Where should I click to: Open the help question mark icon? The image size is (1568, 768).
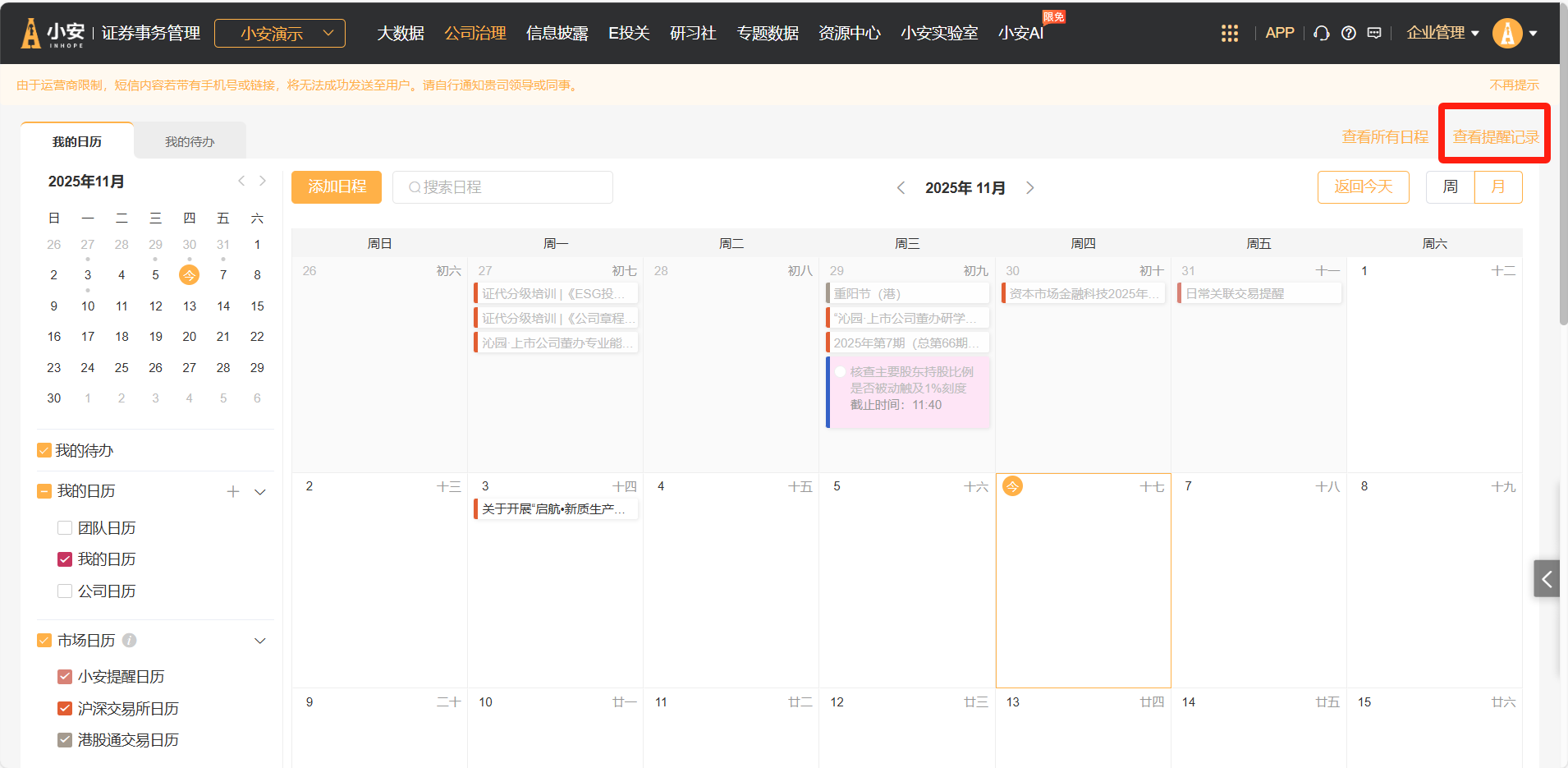pos(1348,33)
